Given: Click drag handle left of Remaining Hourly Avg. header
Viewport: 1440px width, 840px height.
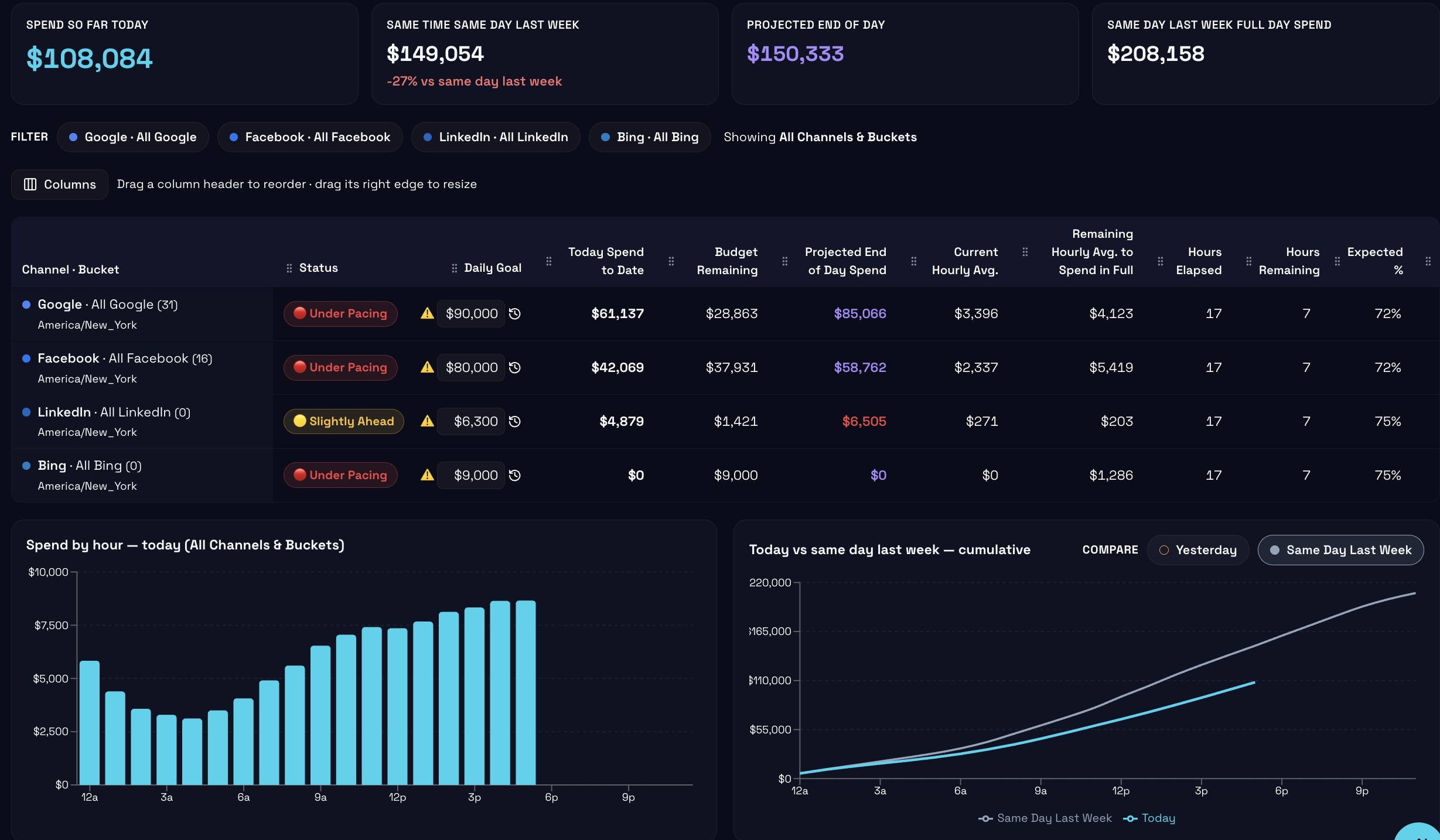Looking at the screenshot, I should (x=1025, y=252).
